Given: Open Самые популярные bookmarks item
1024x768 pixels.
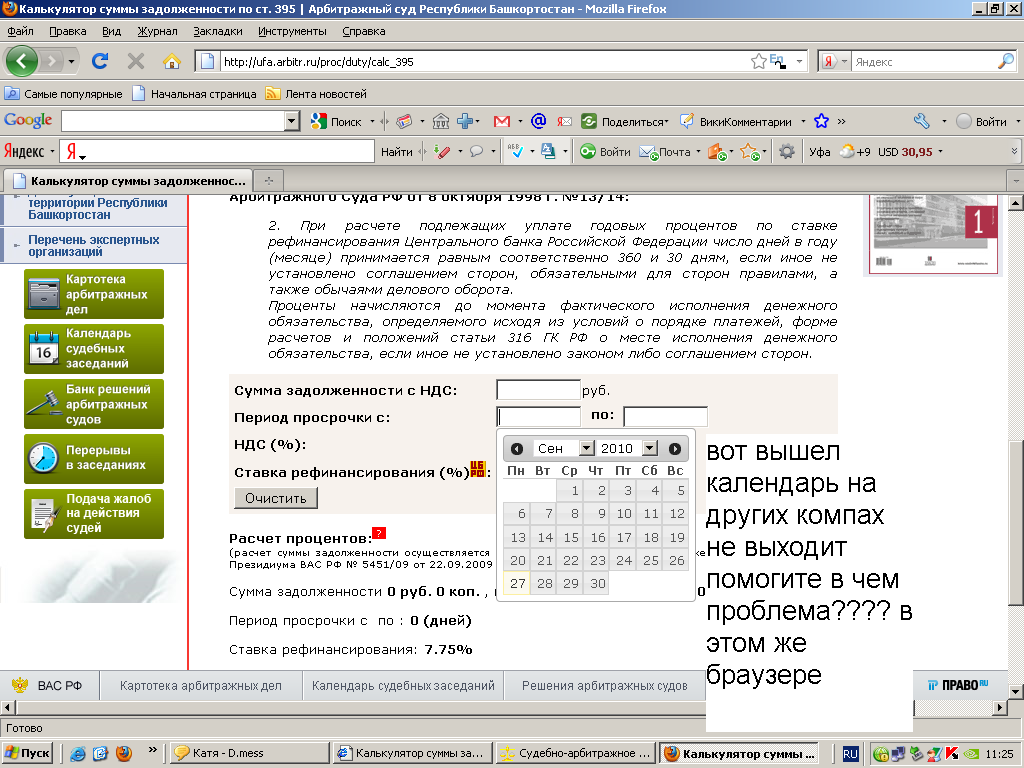Looking at the screenshot, I should (x=63, y=93).
